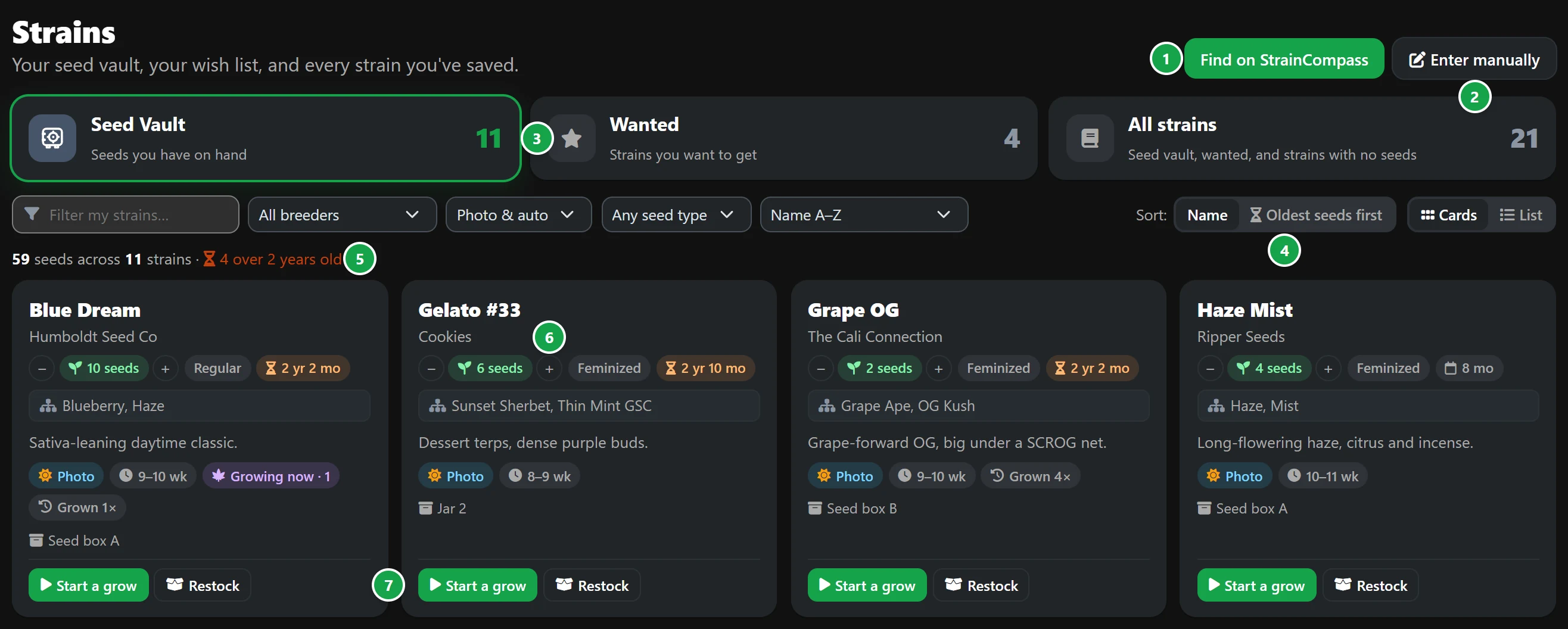Open the Photo & auto dropdown
1568x629 pixels.
[518, 215]
